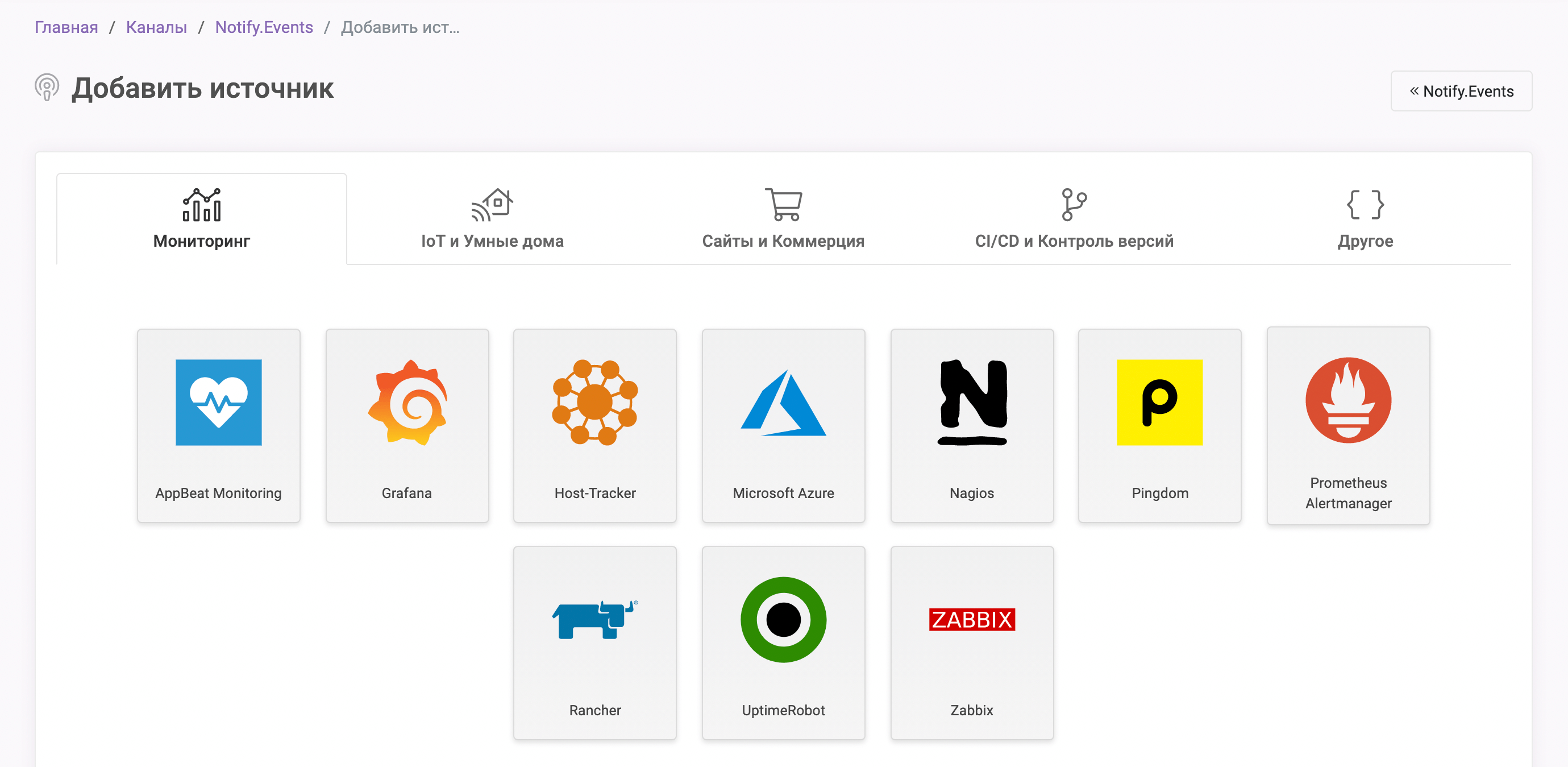The image size is (1568, 767).
Task: Click the Prometheus Alertmanager label
Action: 1348,493
